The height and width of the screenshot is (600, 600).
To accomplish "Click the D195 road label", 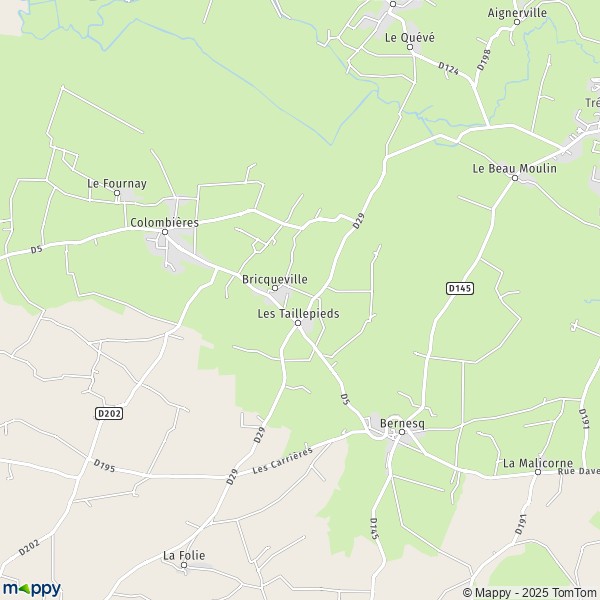I will click(x=104, y=466).
